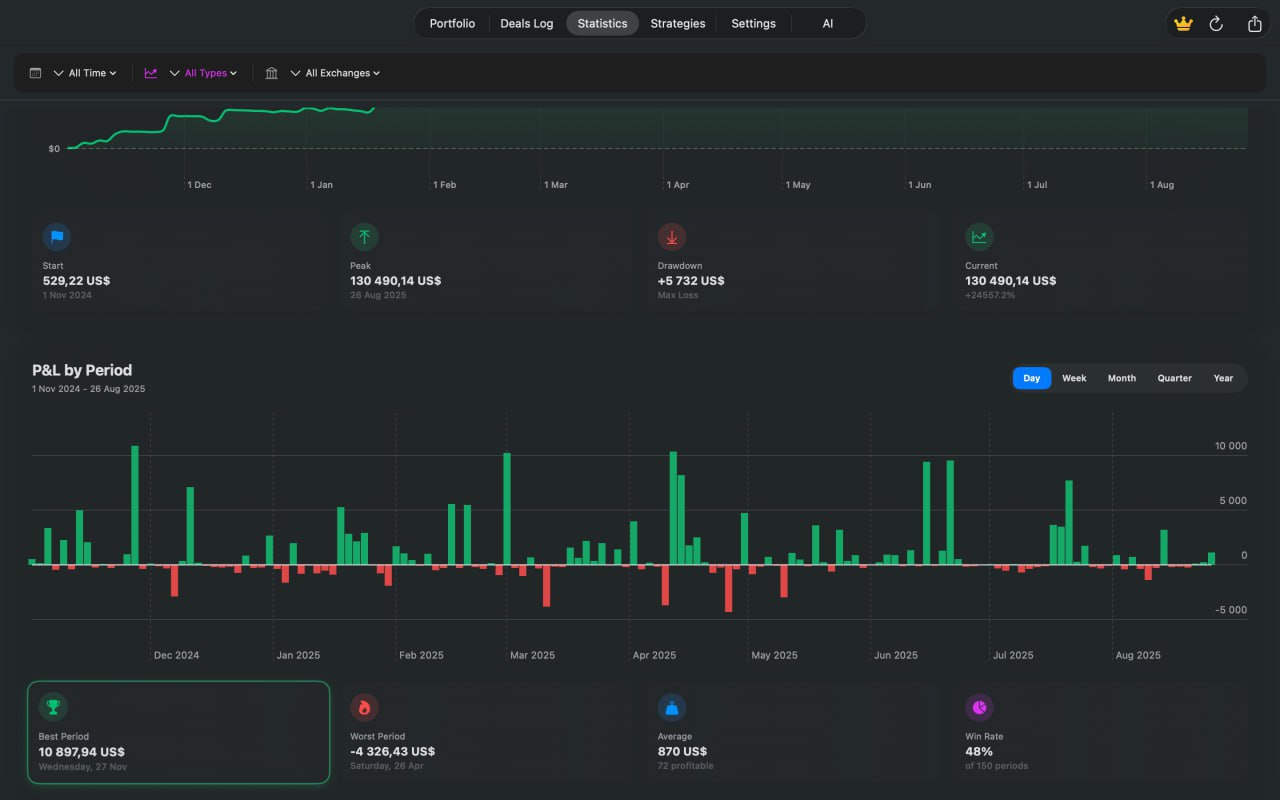Open the AI section
Viewport: 1280px width, 800px height.
click(827, 23)
